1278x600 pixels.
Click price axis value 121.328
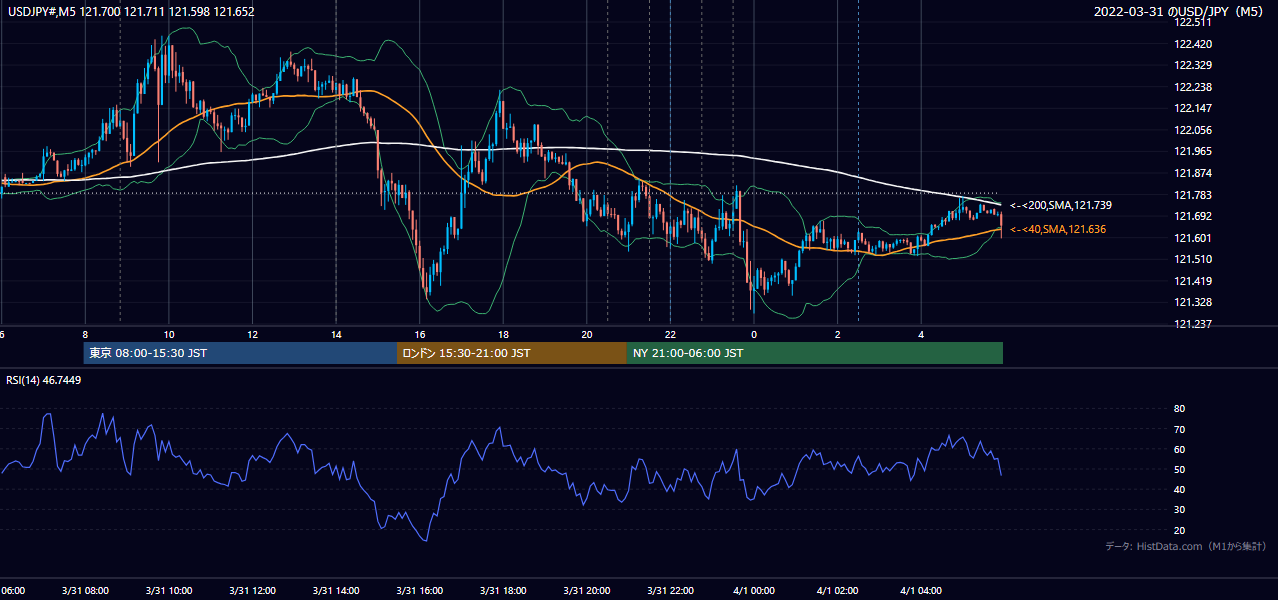coord(1194,302)
